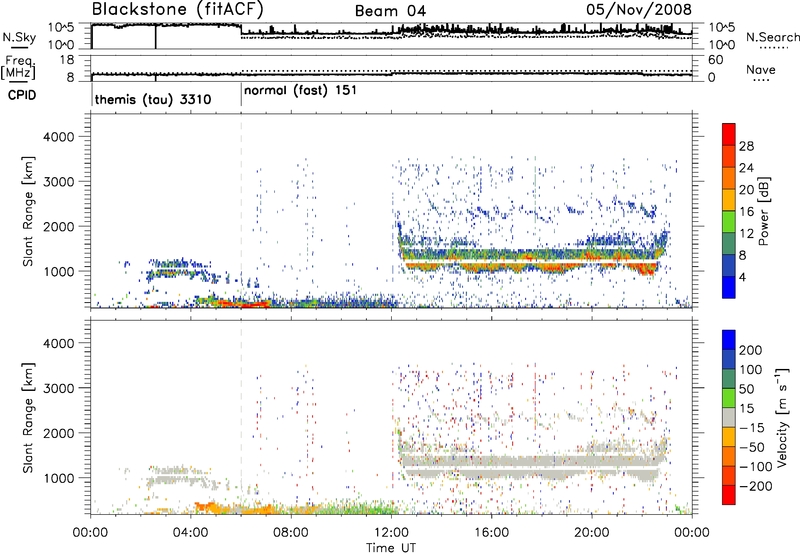The image size is (800, 554).
Task: Click the "Slant Range [km]" label of the velocity panel
Action: click(x=28, y=418)
